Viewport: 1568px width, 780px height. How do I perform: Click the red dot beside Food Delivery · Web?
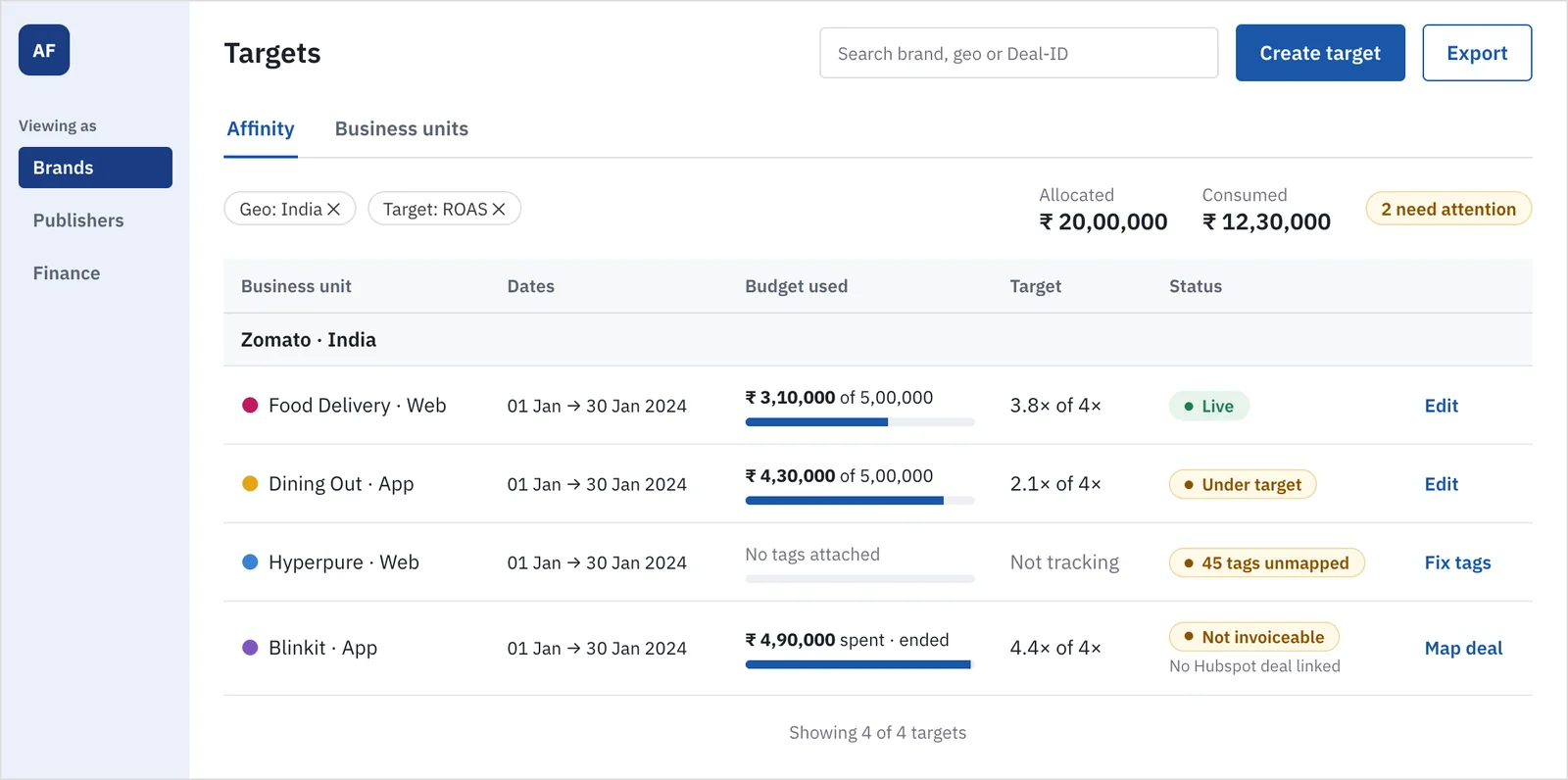point(250,405)
